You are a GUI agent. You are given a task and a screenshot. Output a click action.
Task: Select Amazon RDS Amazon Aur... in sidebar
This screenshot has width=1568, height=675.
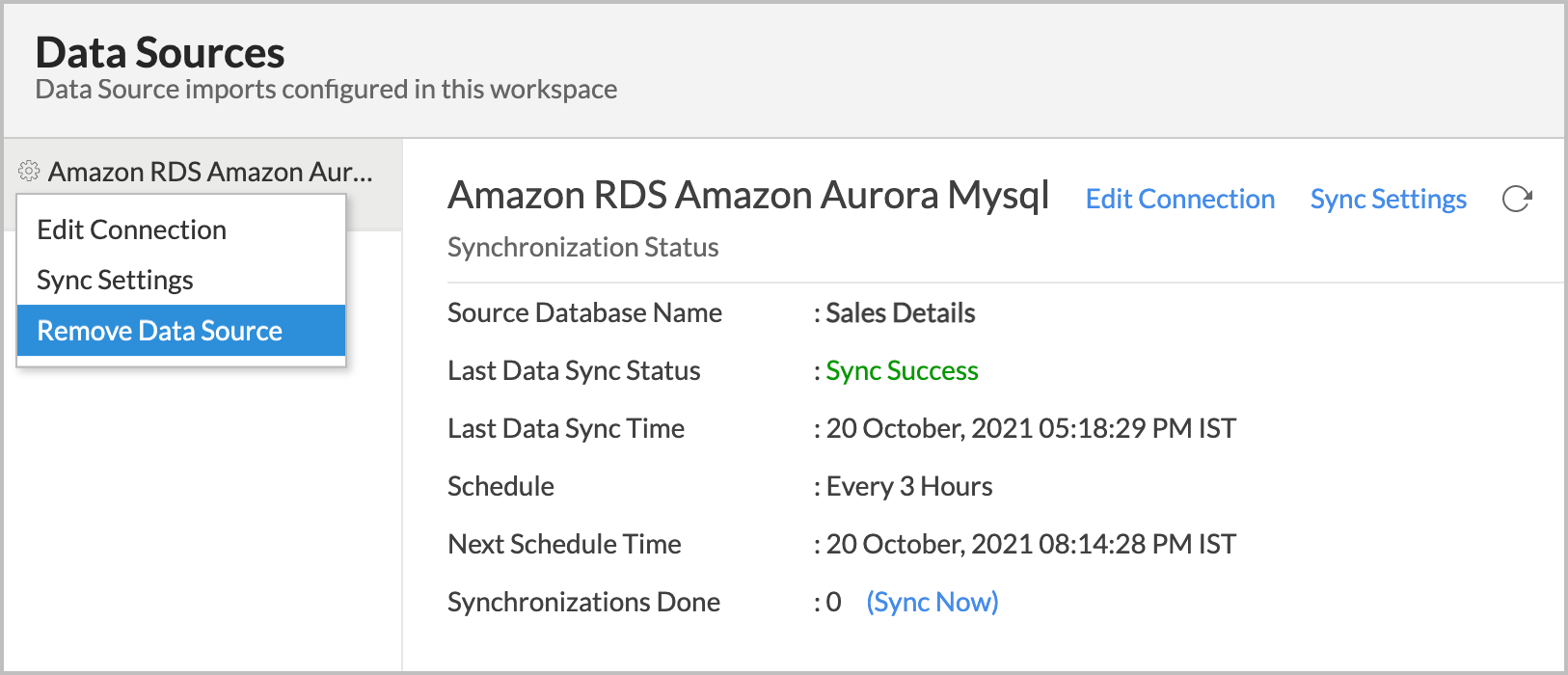point(210,172)
